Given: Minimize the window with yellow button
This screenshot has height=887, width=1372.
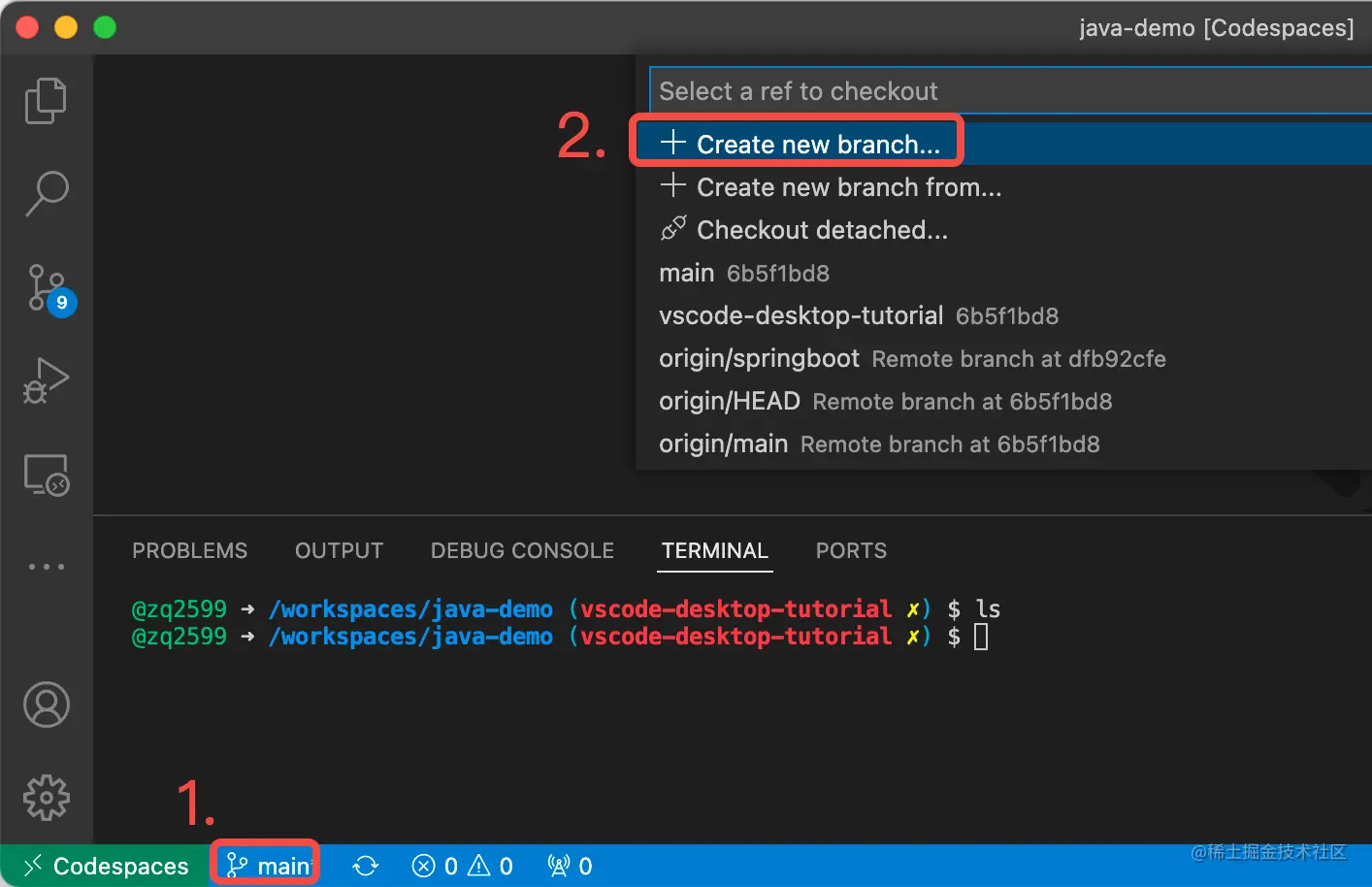Looking at the screenshot, I should [66, 27].
